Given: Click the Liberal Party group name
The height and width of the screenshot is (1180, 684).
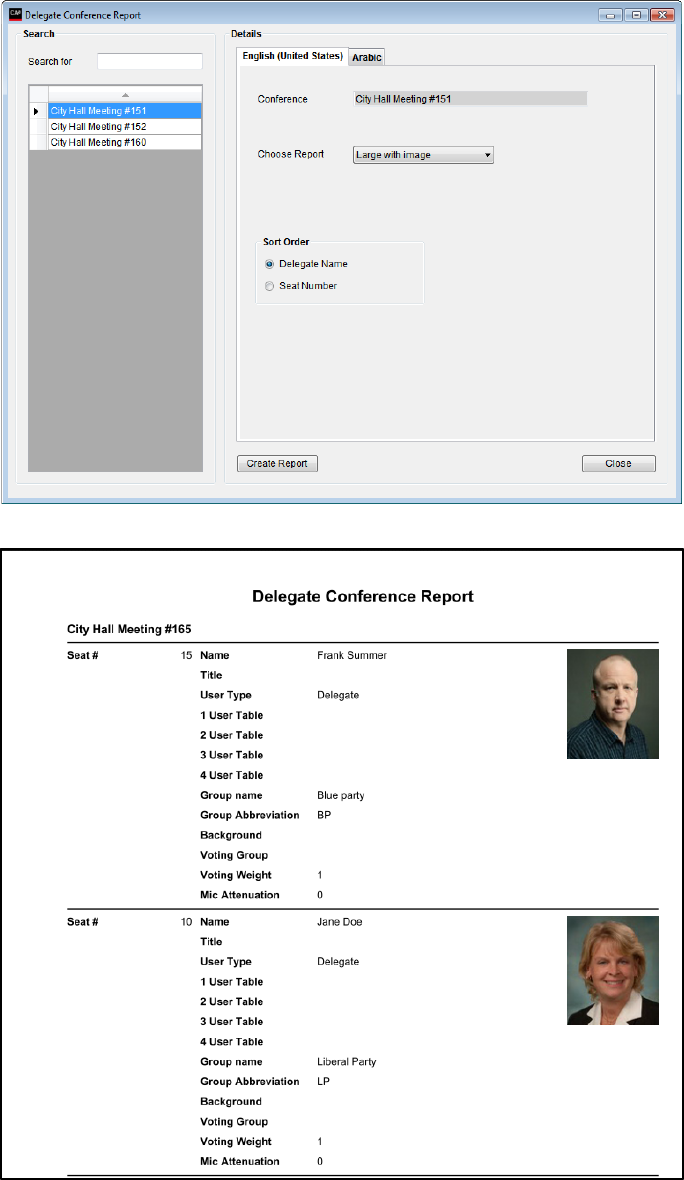Looking at the screenshot, I should point(347,1062).
